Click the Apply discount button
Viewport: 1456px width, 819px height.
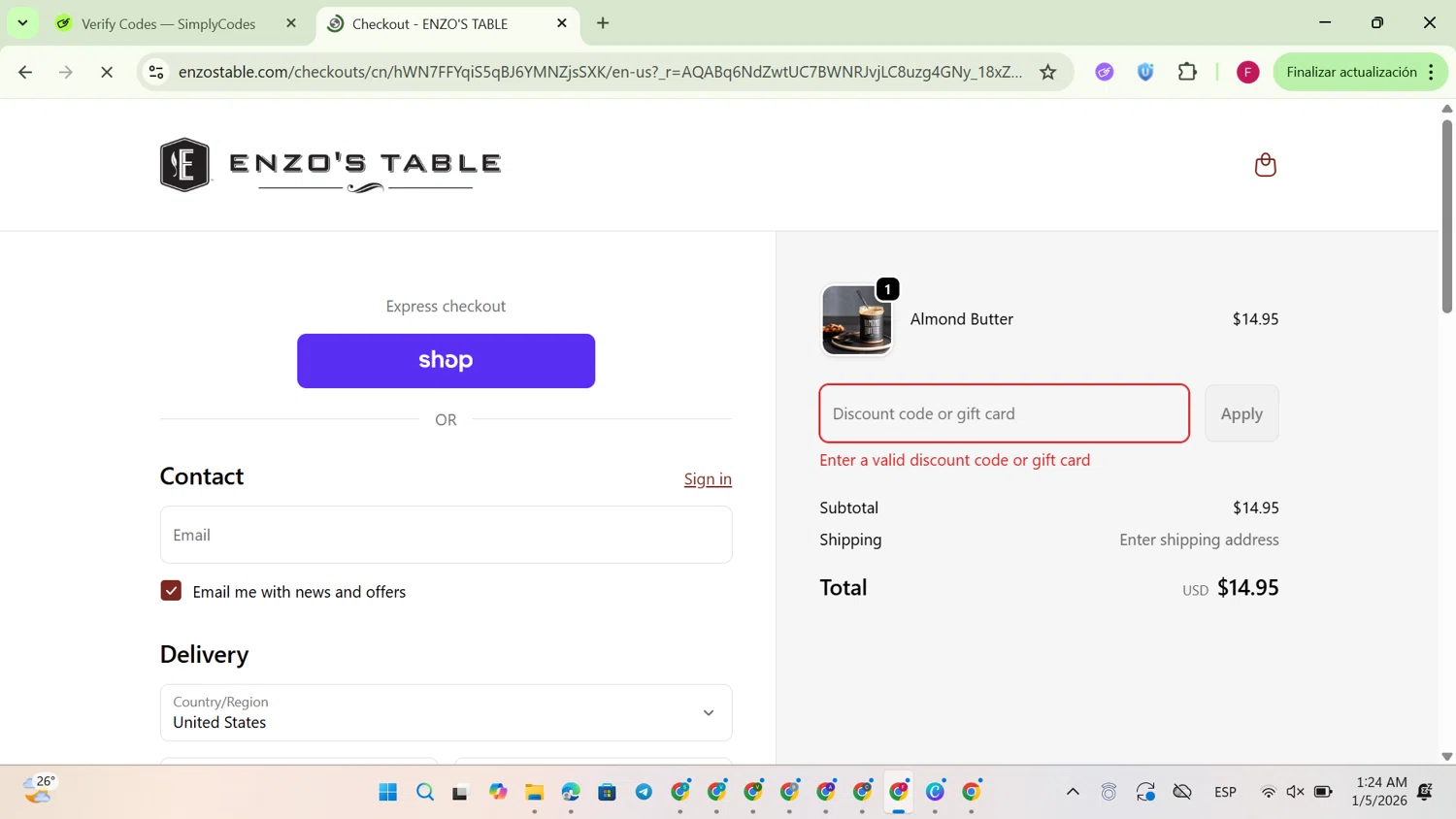pyautogui.click(x=1241, y=413)
